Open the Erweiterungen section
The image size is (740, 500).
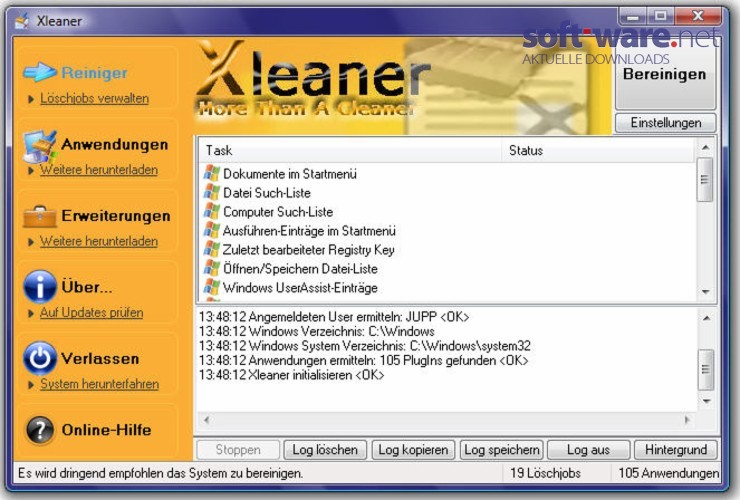[x=116, y=216]
